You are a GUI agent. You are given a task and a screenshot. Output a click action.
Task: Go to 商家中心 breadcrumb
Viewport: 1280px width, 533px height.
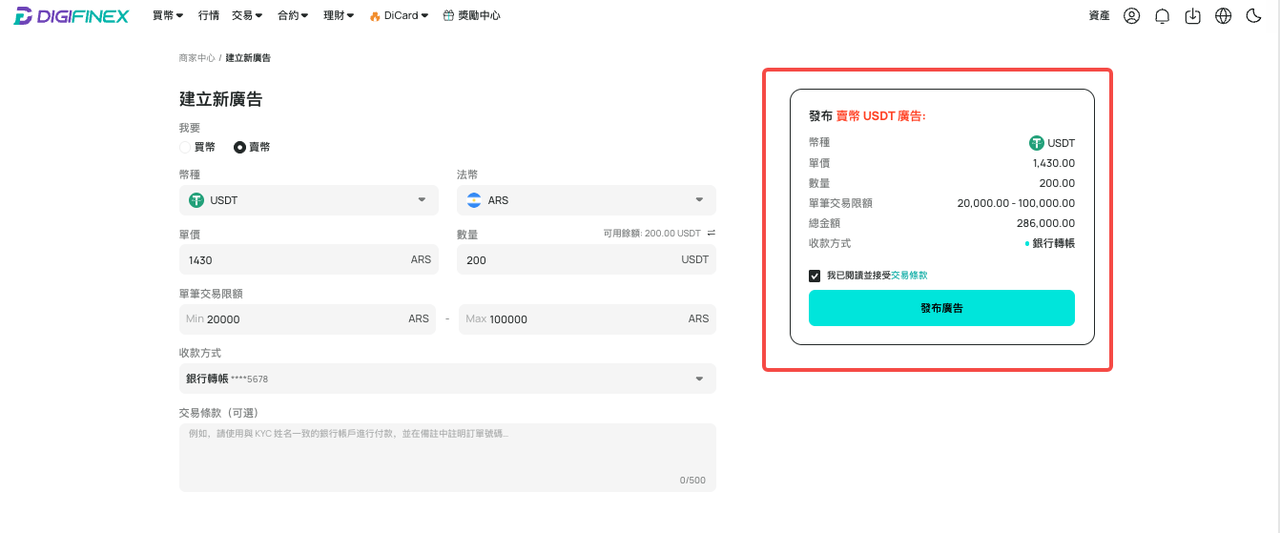(x=197, y=58)
